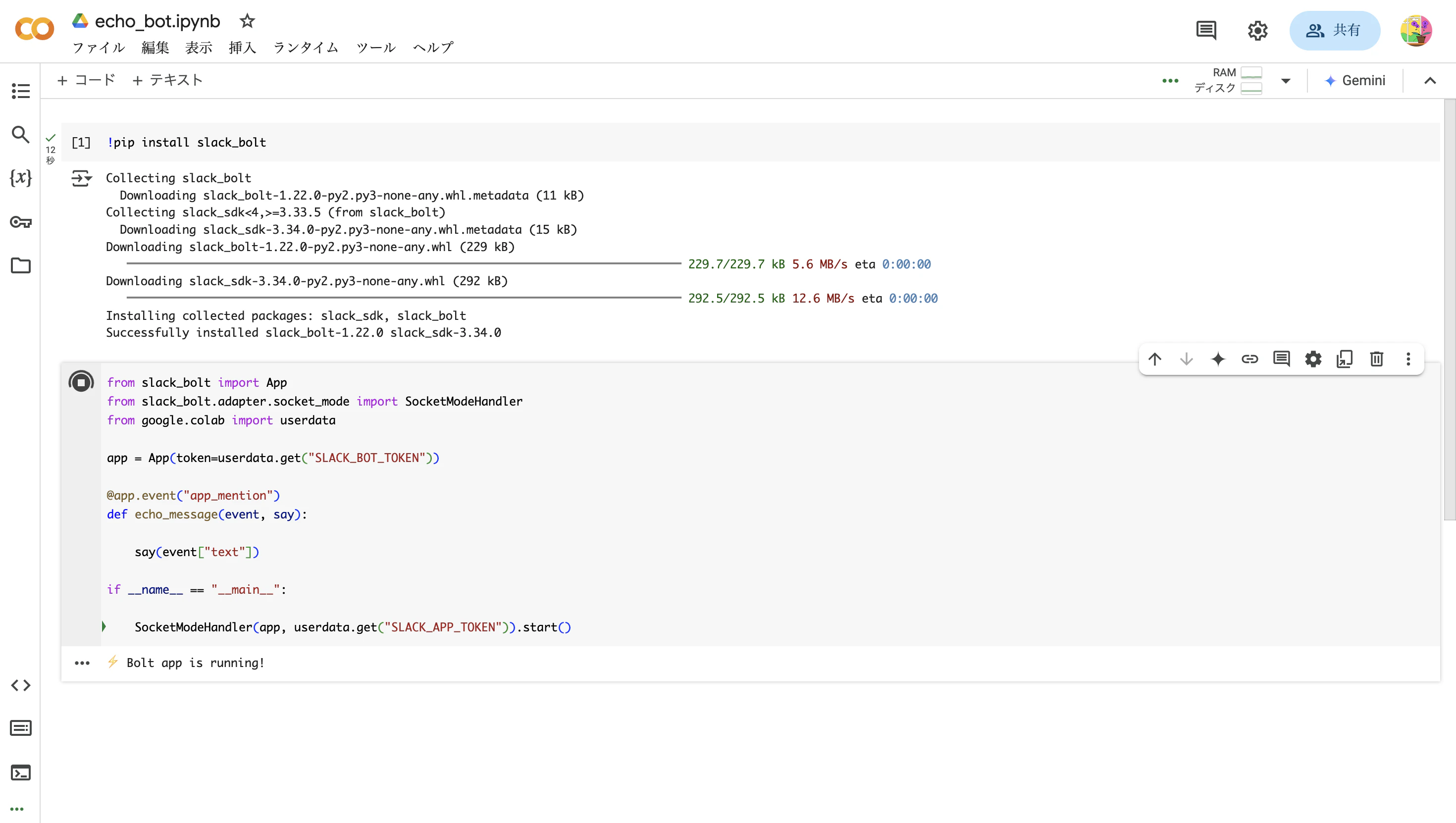Collapse the header with the chevron
Viewport: 1456px width, 823px height.
point(1430,80)
